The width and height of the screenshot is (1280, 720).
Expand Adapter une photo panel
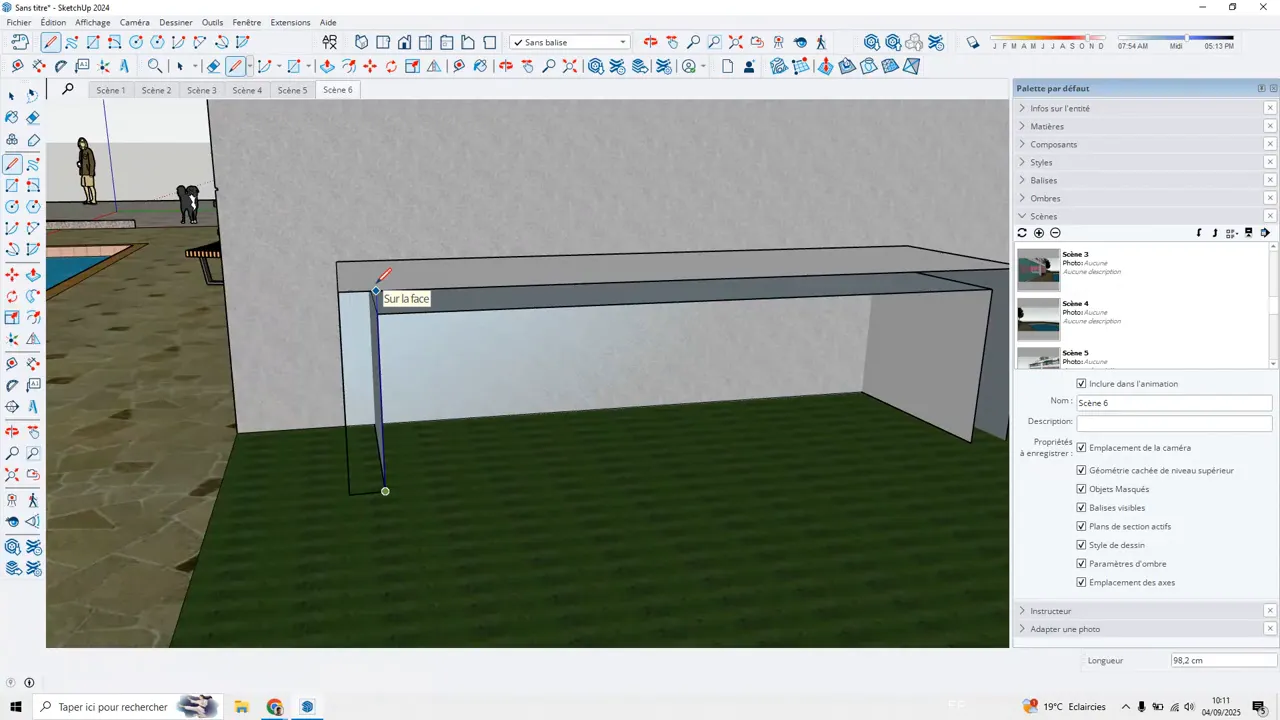1139,629
